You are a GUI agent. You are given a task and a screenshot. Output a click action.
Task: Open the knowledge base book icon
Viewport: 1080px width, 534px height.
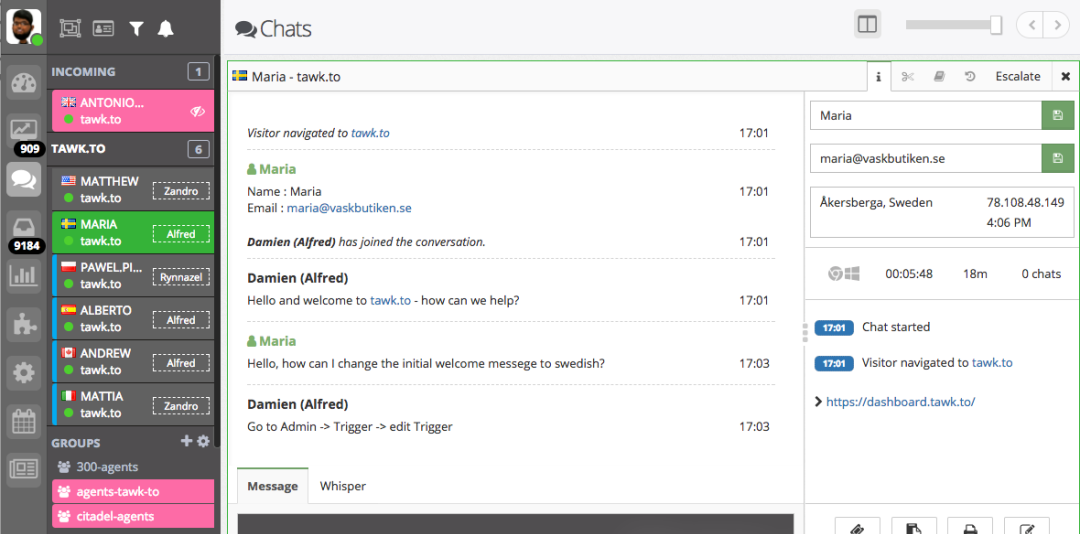[x=939, y=76]
